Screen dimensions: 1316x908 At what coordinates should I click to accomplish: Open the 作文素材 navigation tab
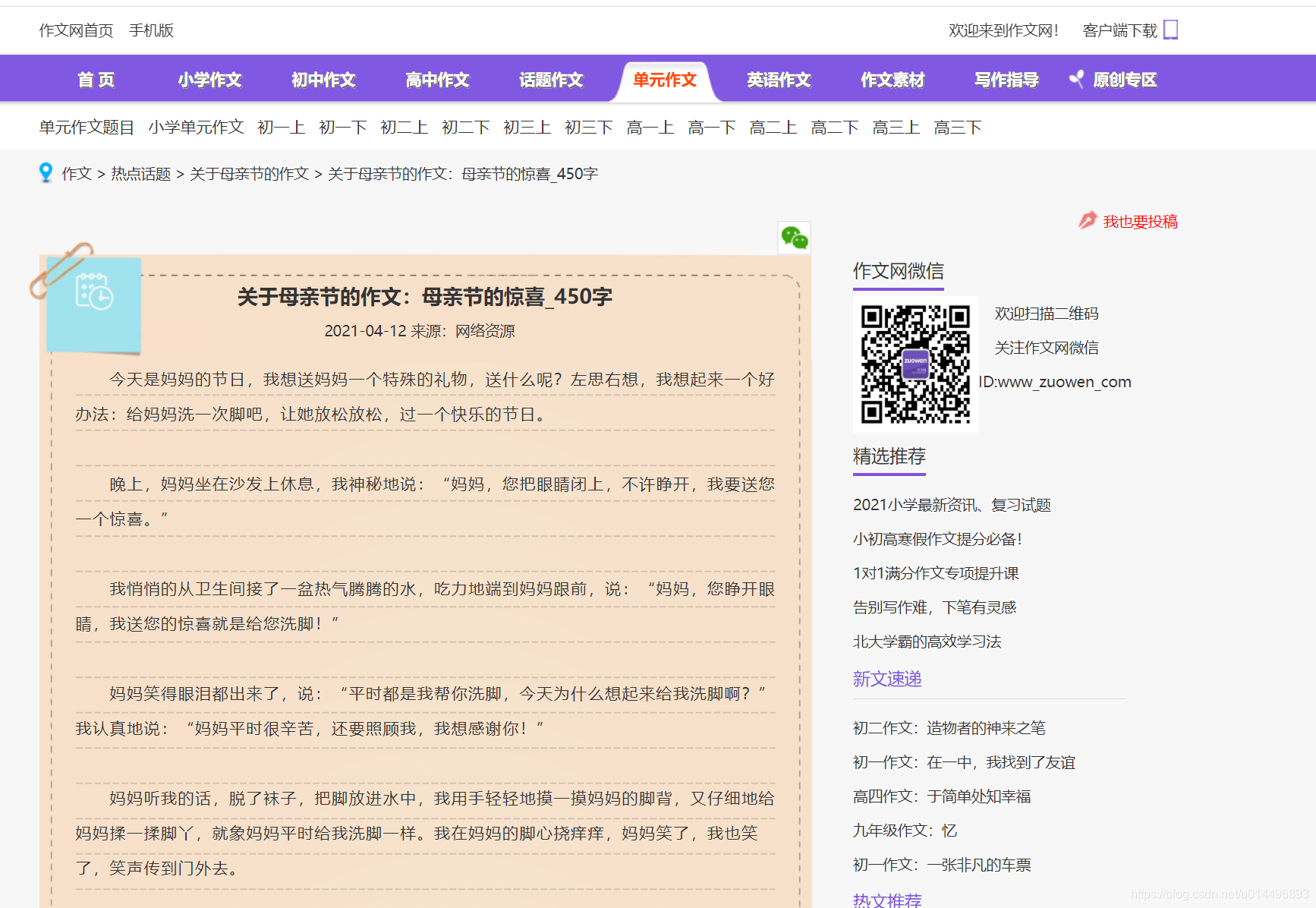click(893, 80)
